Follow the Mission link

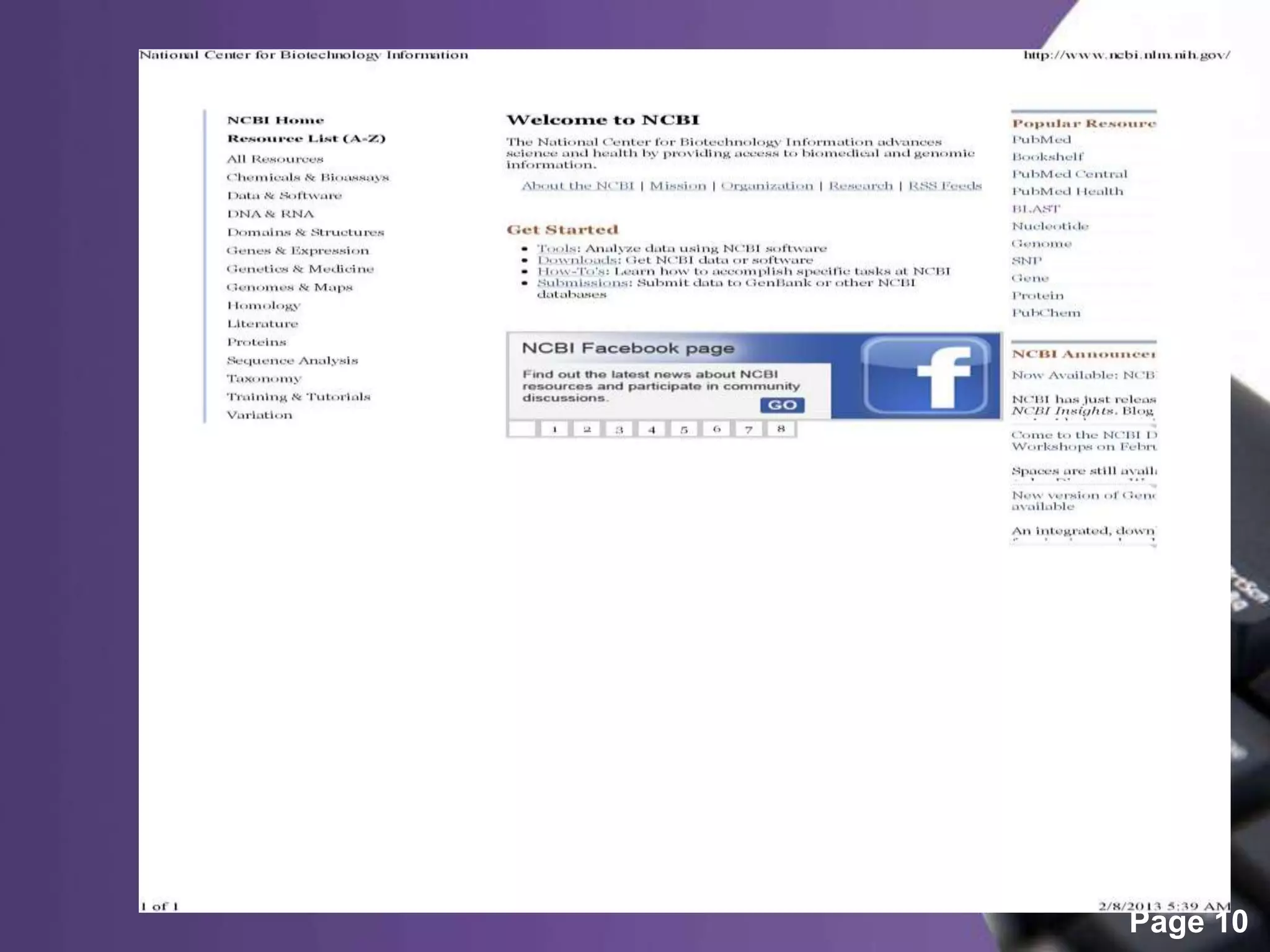678,186
